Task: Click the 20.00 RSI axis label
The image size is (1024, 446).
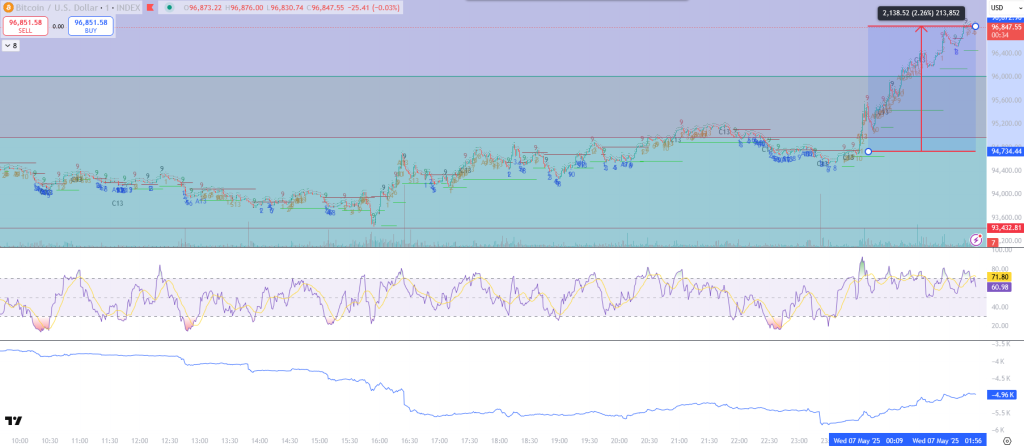Action: [1000, 325]
